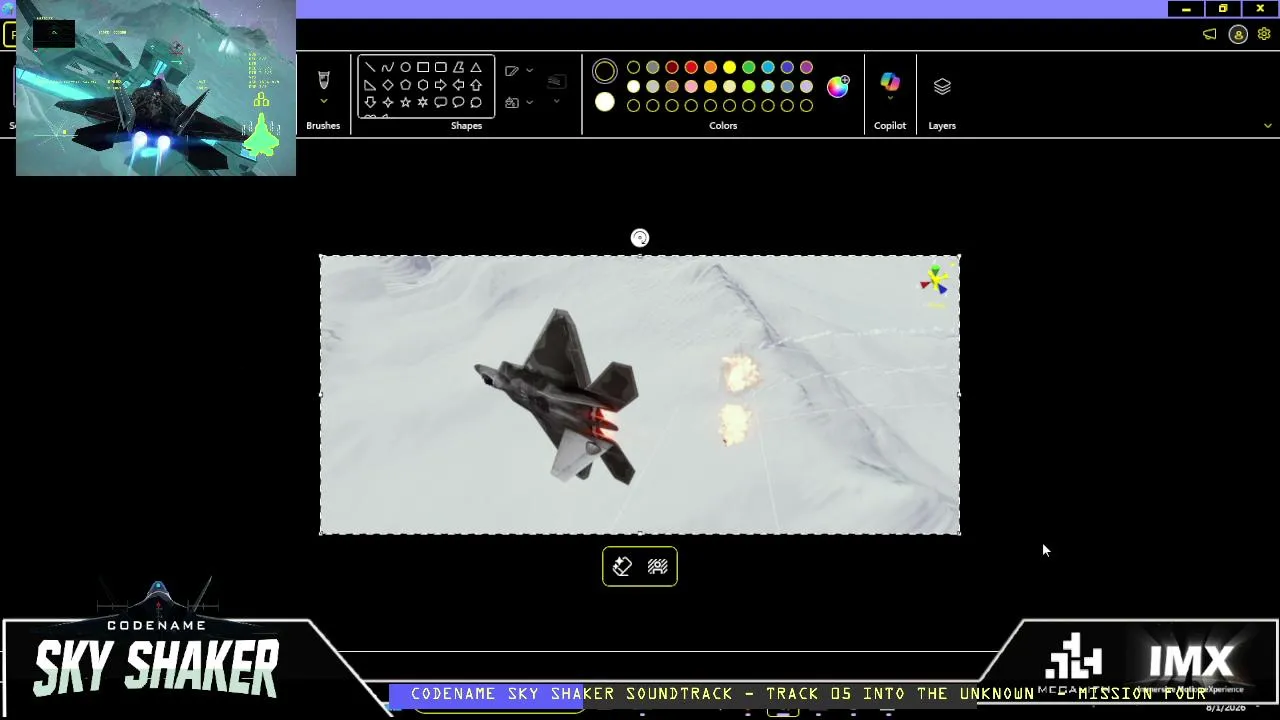The image size is (1280, 720).
Task: Click the ribbon collapse chevron
Action: point(1268,126)
